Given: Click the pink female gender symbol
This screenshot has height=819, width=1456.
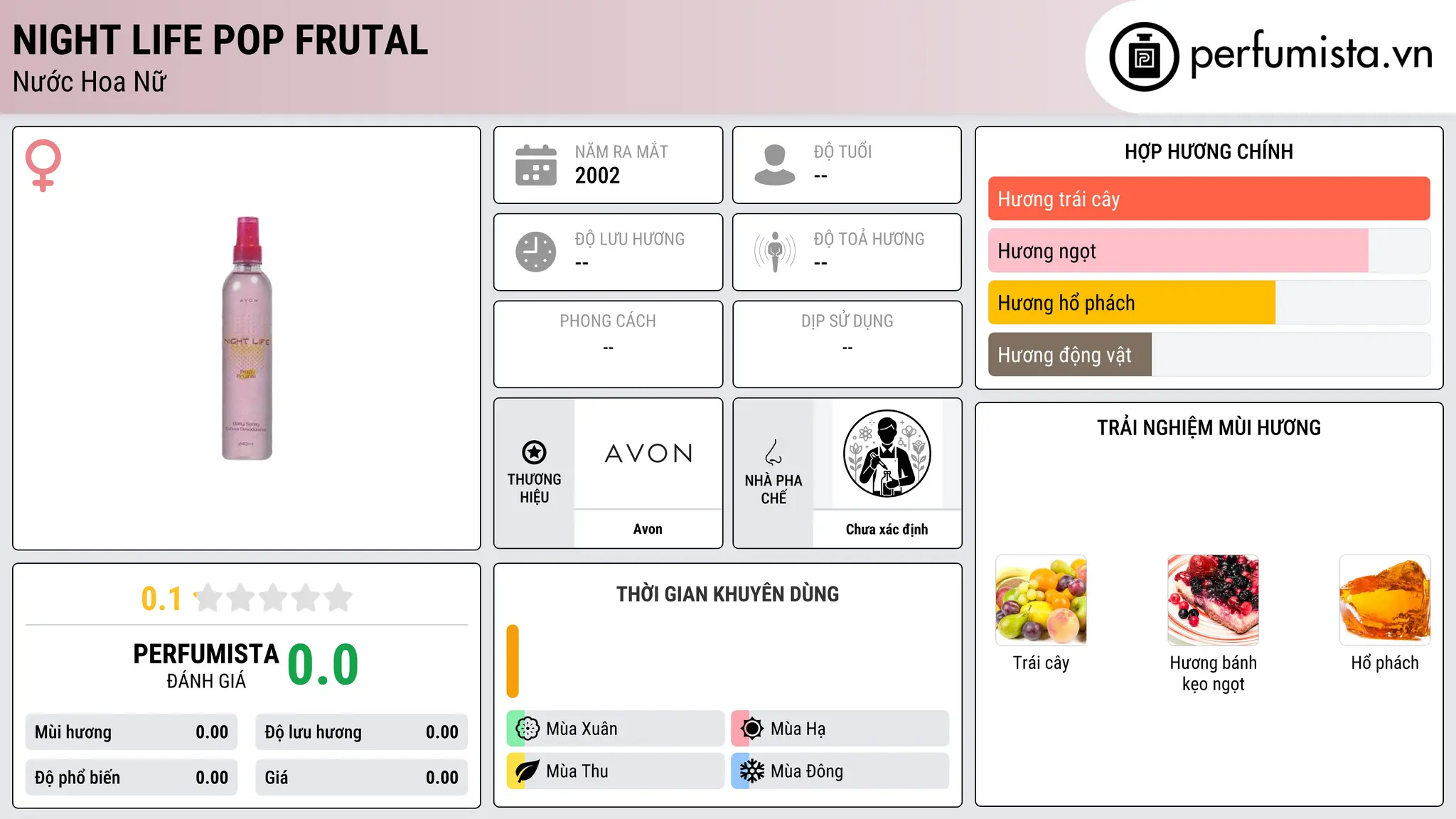Looking at the screenshot, I should (x=43, y=165).
